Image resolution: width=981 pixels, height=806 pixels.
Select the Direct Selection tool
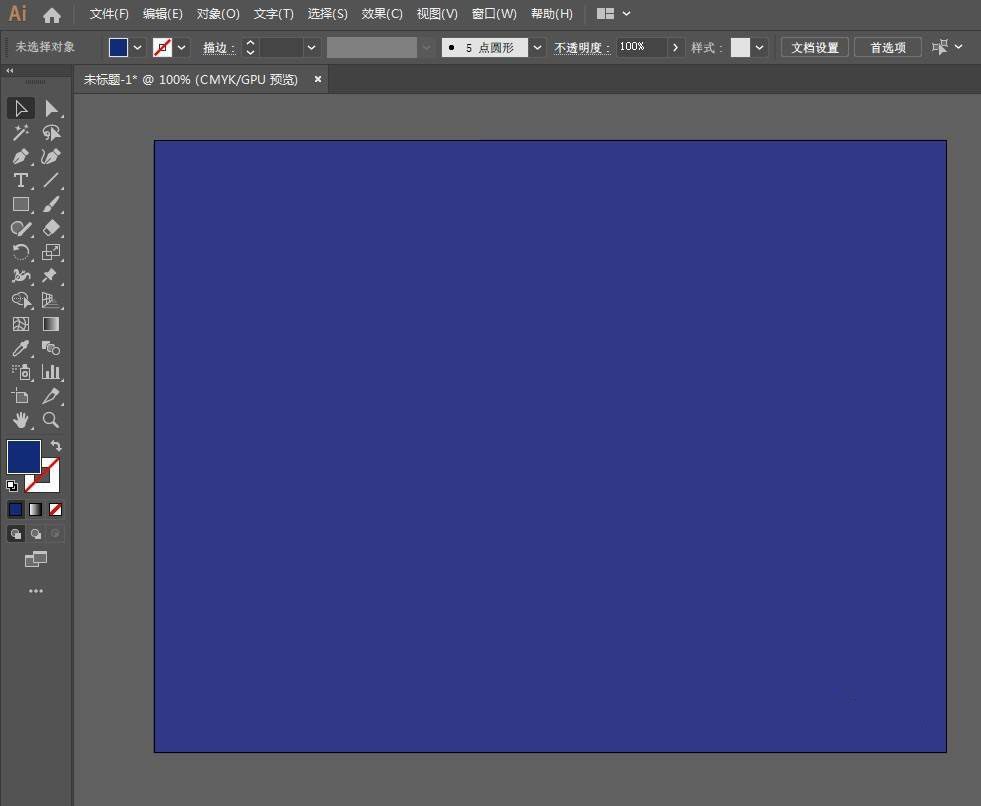tap(51, 108)
